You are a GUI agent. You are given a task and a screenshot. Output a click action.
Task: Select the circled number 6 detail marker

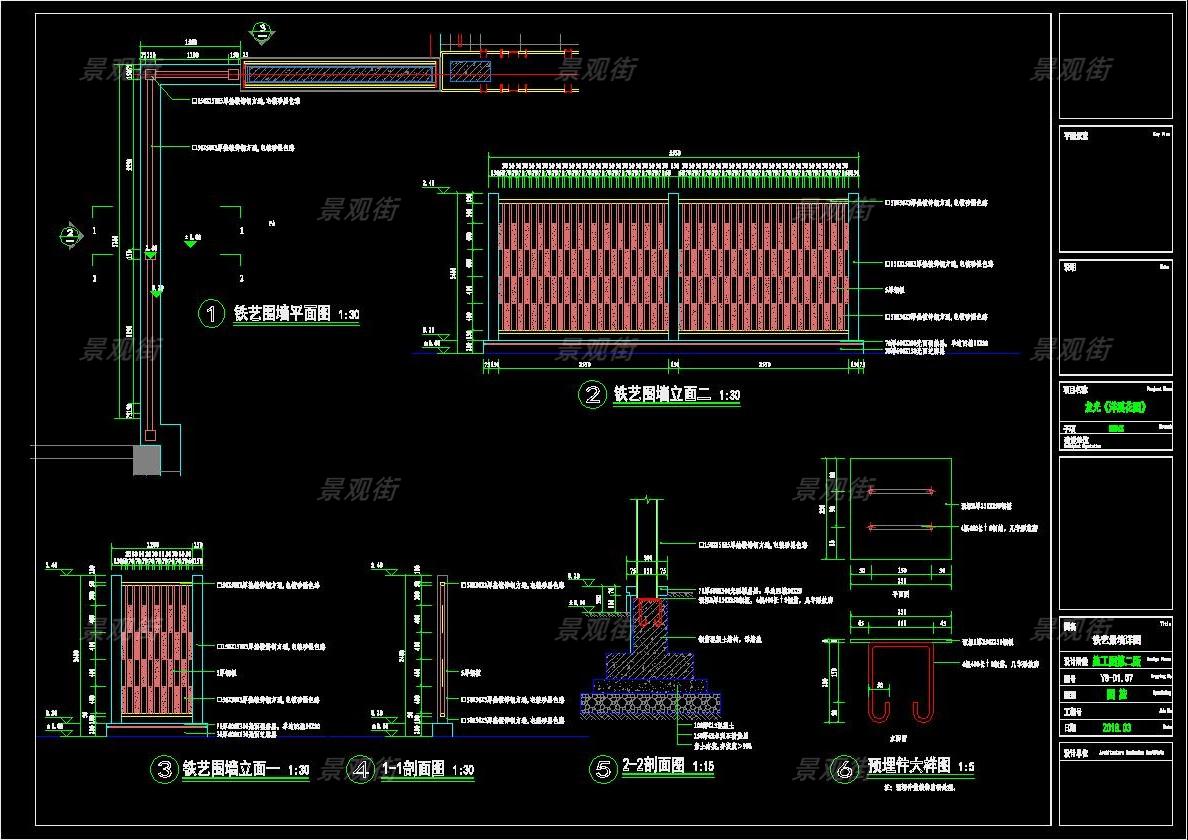(845, 768)
